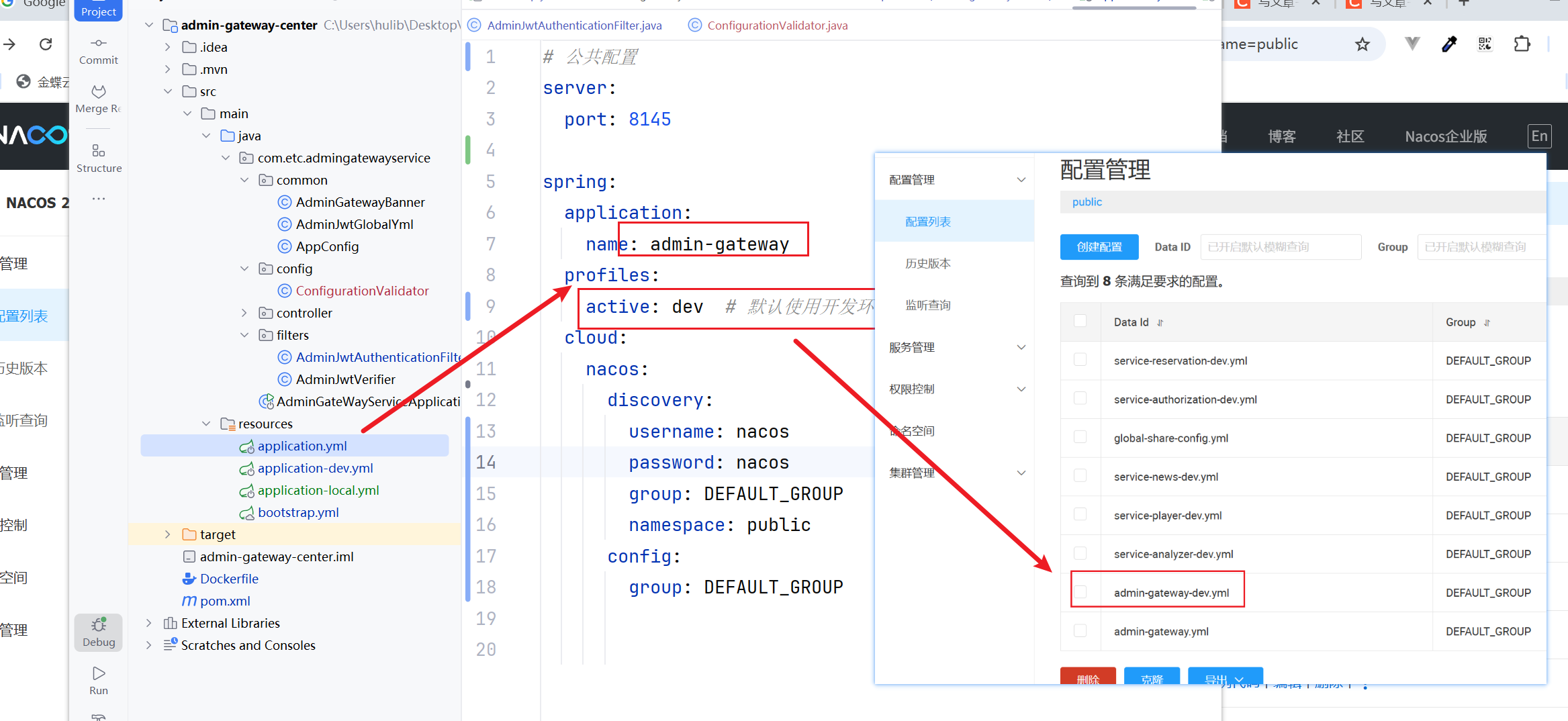Viewport: 1568px width, 721px height.
Task: Open admin-gateway-center.iml file
Action: (277, 557)
